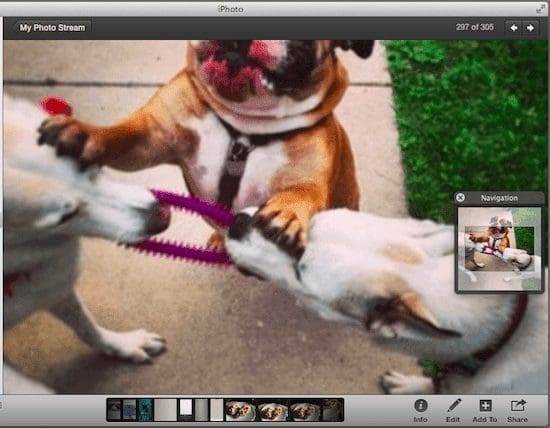This screenshot has height=428, width=550.
Task: Select the second food plate thumbnail
Action: pos(273,410)
